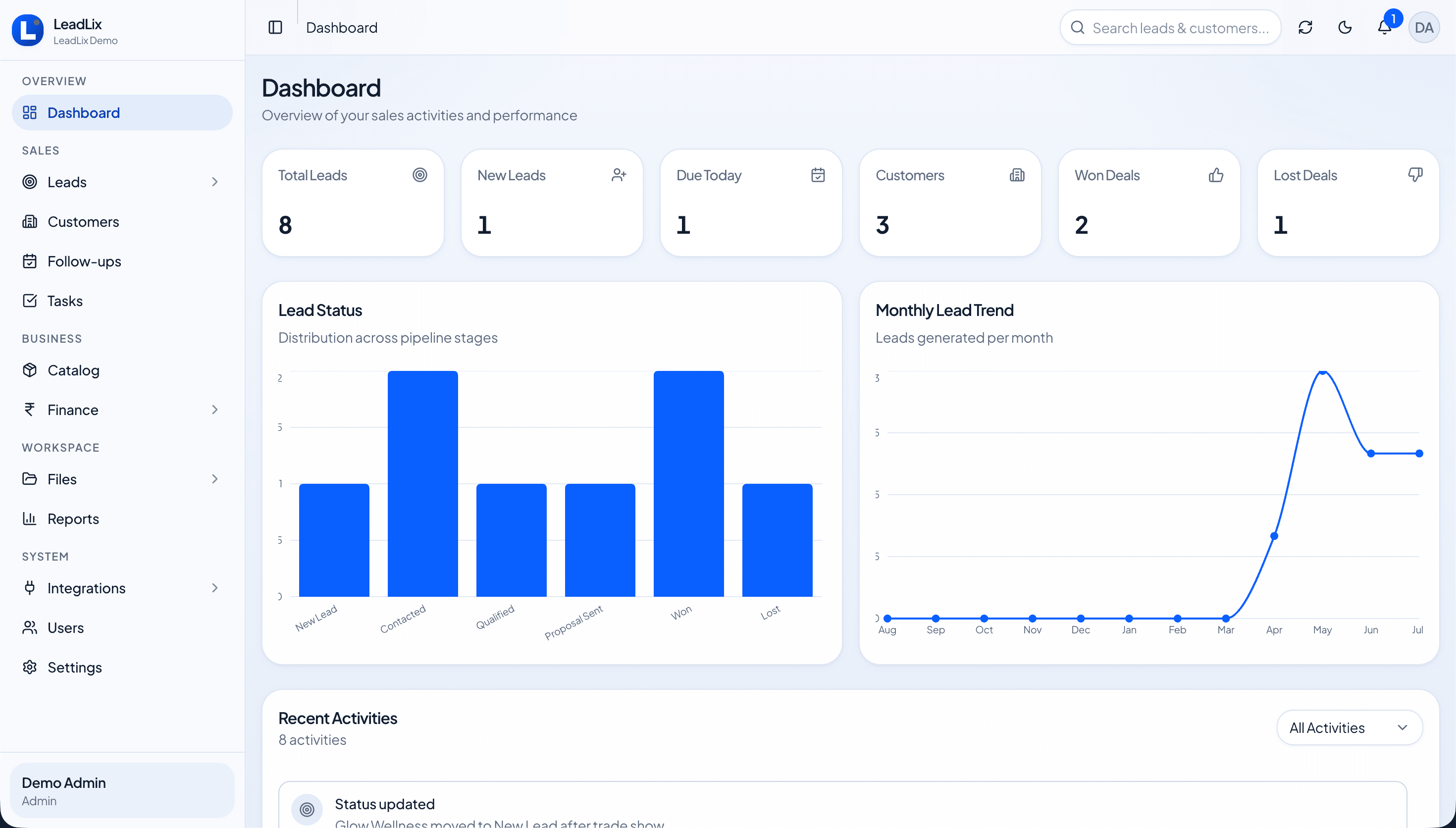Click the Integrations plug icon in sidebar
The height and width of the screenshot is (828, 1456).
(x=30, y=587)
